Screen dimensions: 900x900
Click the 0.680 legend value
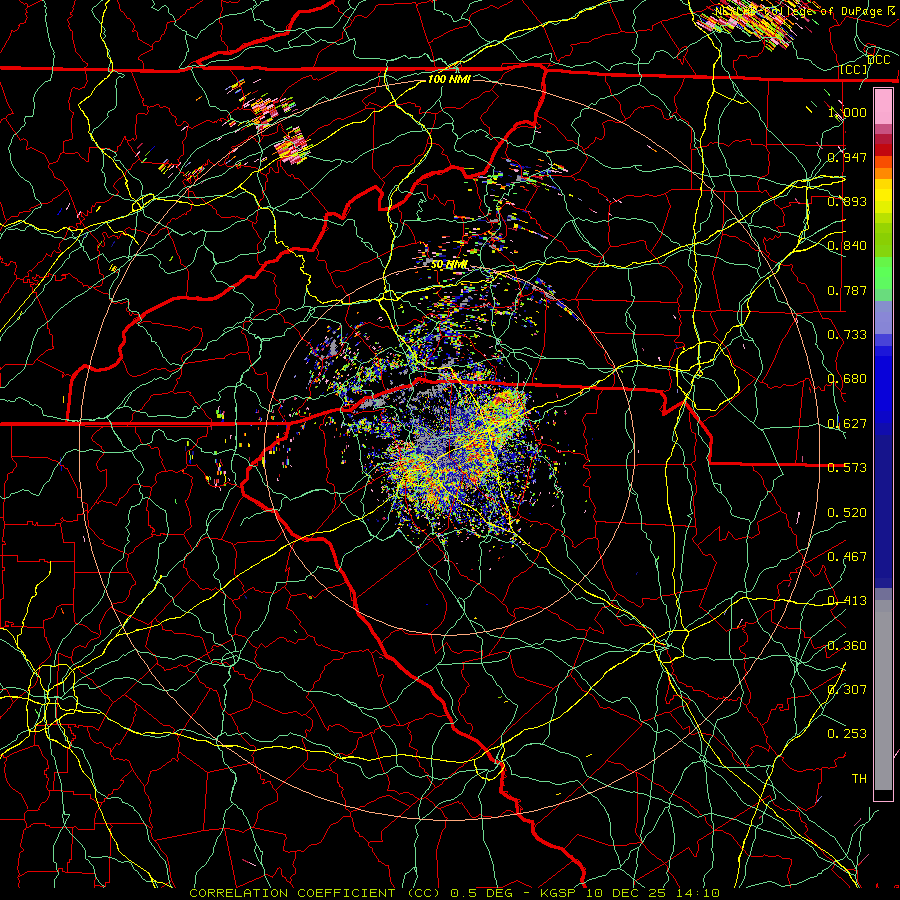tap(847, 379)
